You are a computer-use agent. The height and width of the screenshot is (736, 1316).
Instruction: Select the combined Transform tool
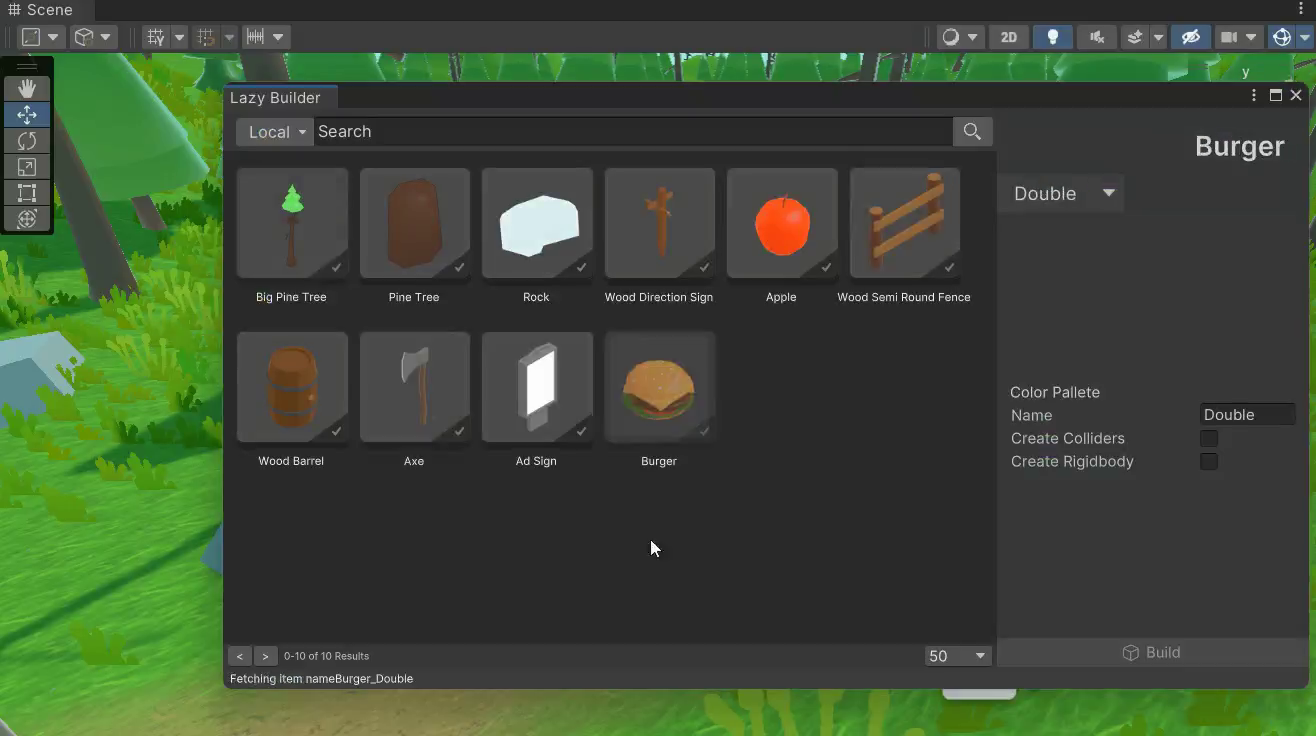27,219
